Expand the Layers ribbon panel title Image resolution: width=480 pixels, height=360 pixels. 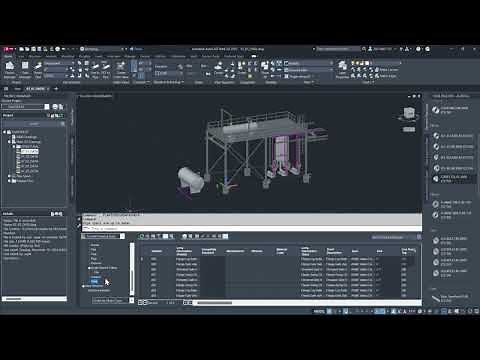(x=368, y=82)
